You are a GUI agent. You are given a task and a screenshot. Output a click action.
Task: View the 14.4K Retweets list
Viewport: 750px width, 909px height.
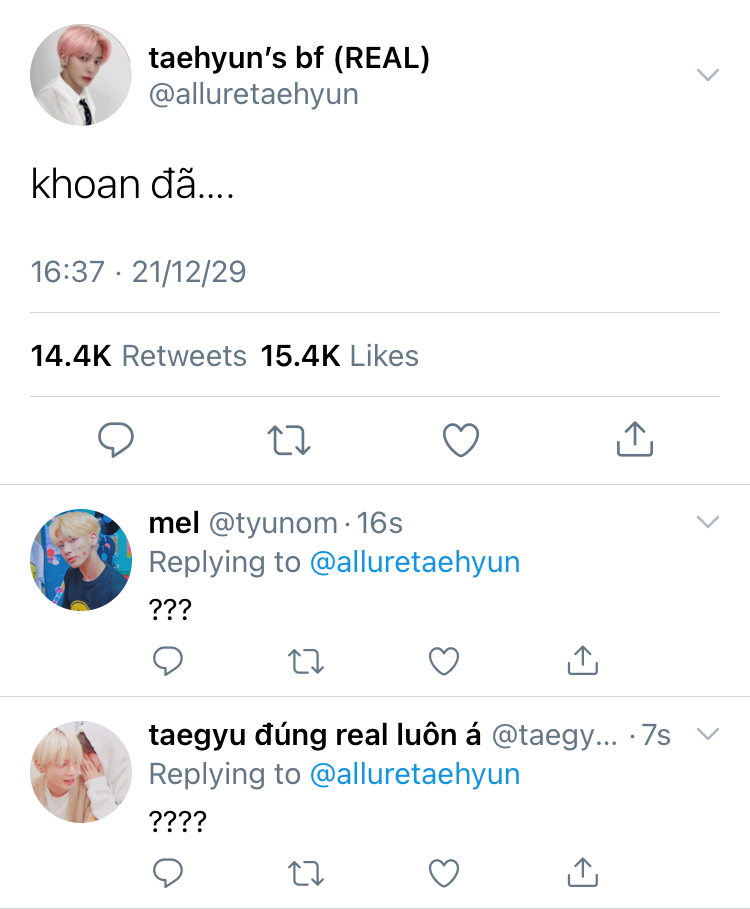[x=138, y=356]
